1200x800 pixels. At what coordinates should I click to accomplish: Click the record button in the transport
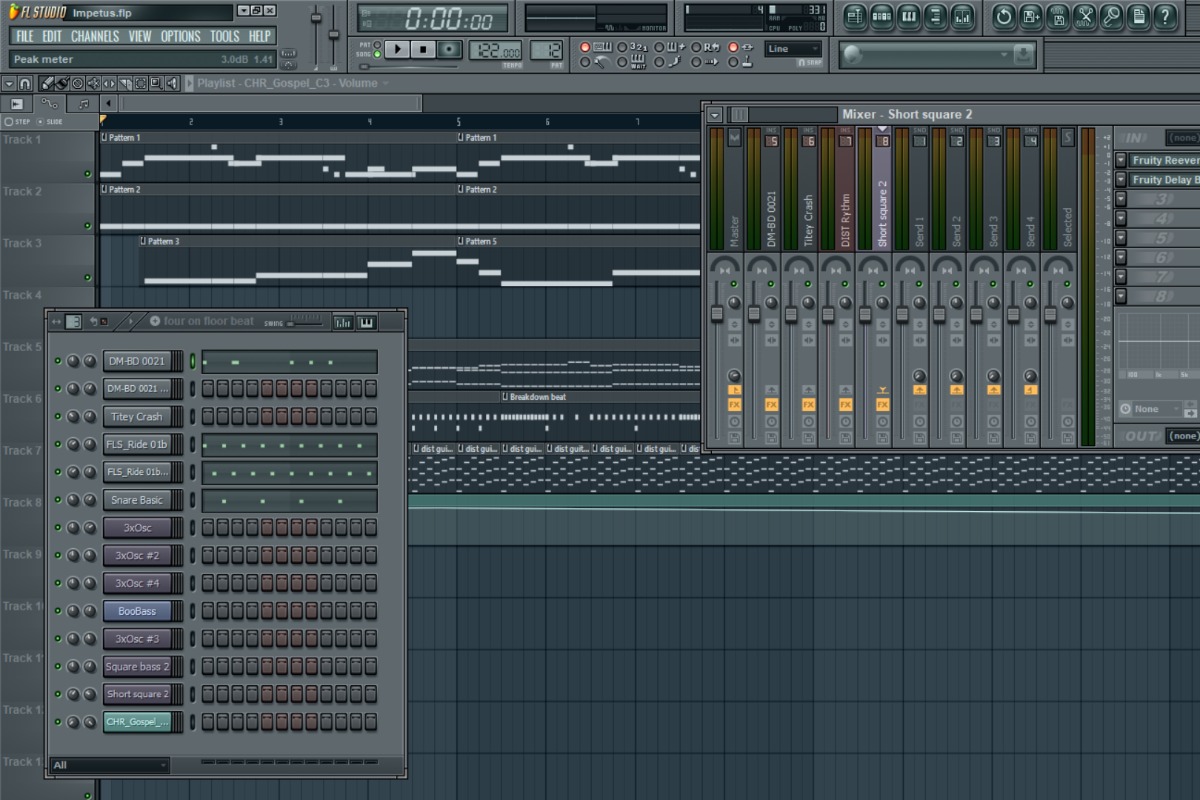click(x=451, y=49)
